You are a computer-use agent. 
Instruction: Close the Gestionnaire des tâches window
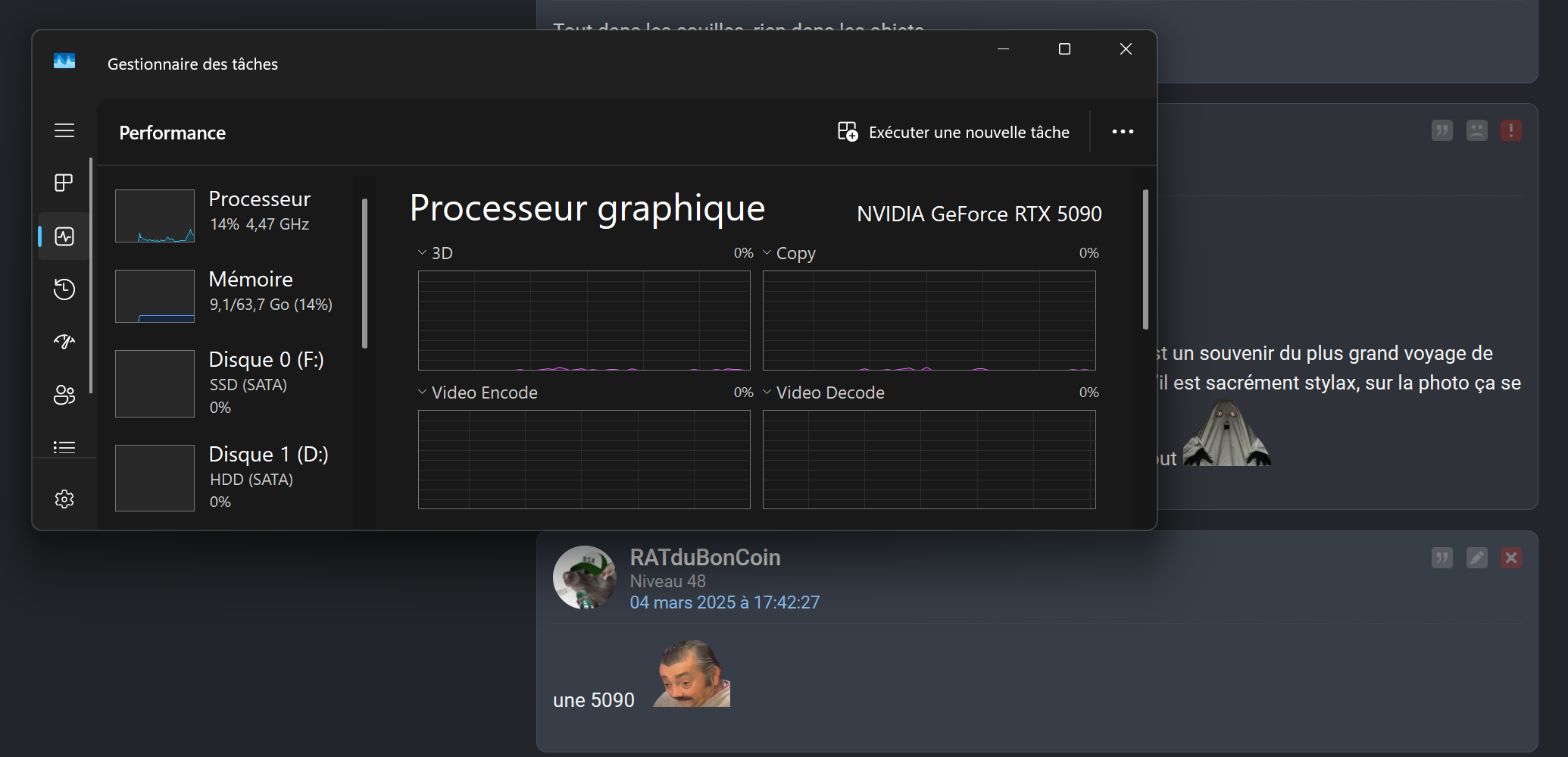point(1126,48)
